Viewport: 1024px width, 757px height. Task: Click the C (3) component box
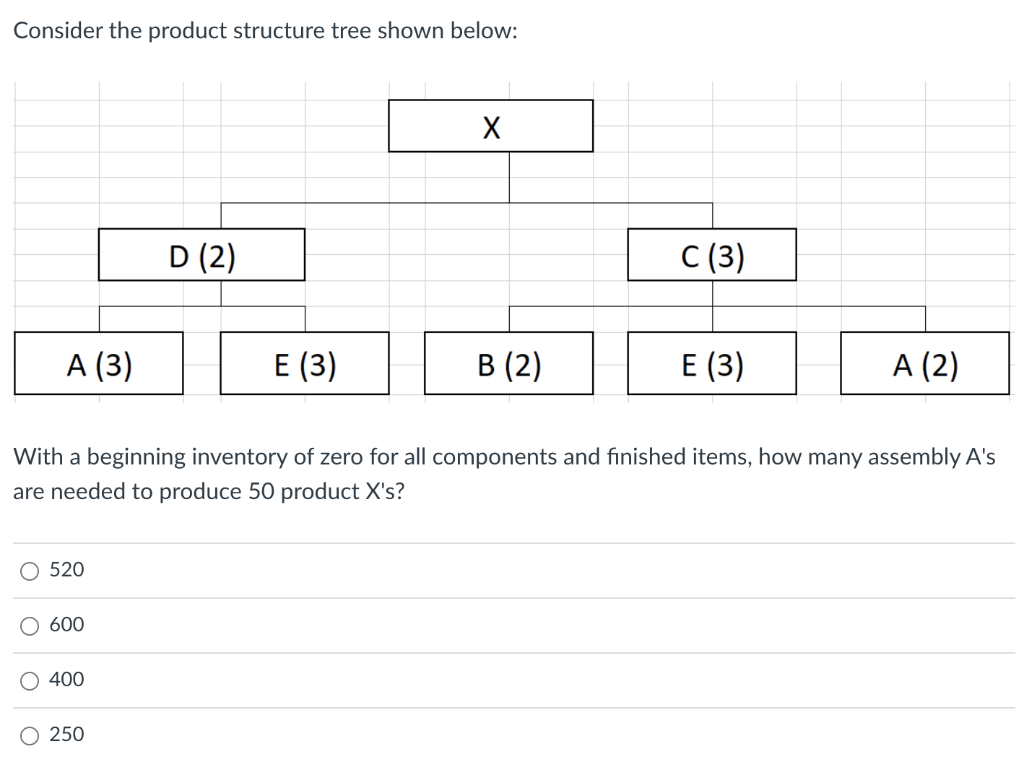coord(711,255)
